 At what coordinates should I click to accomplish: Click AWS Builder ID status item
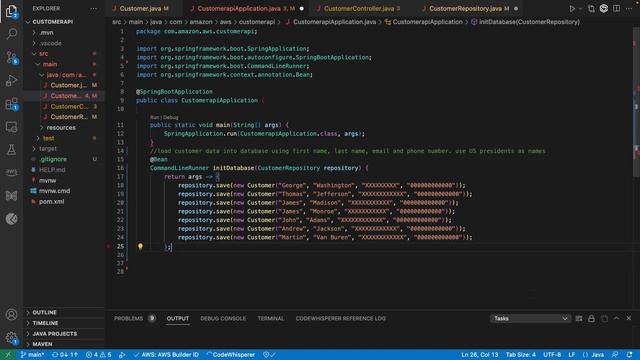(166, 355)
